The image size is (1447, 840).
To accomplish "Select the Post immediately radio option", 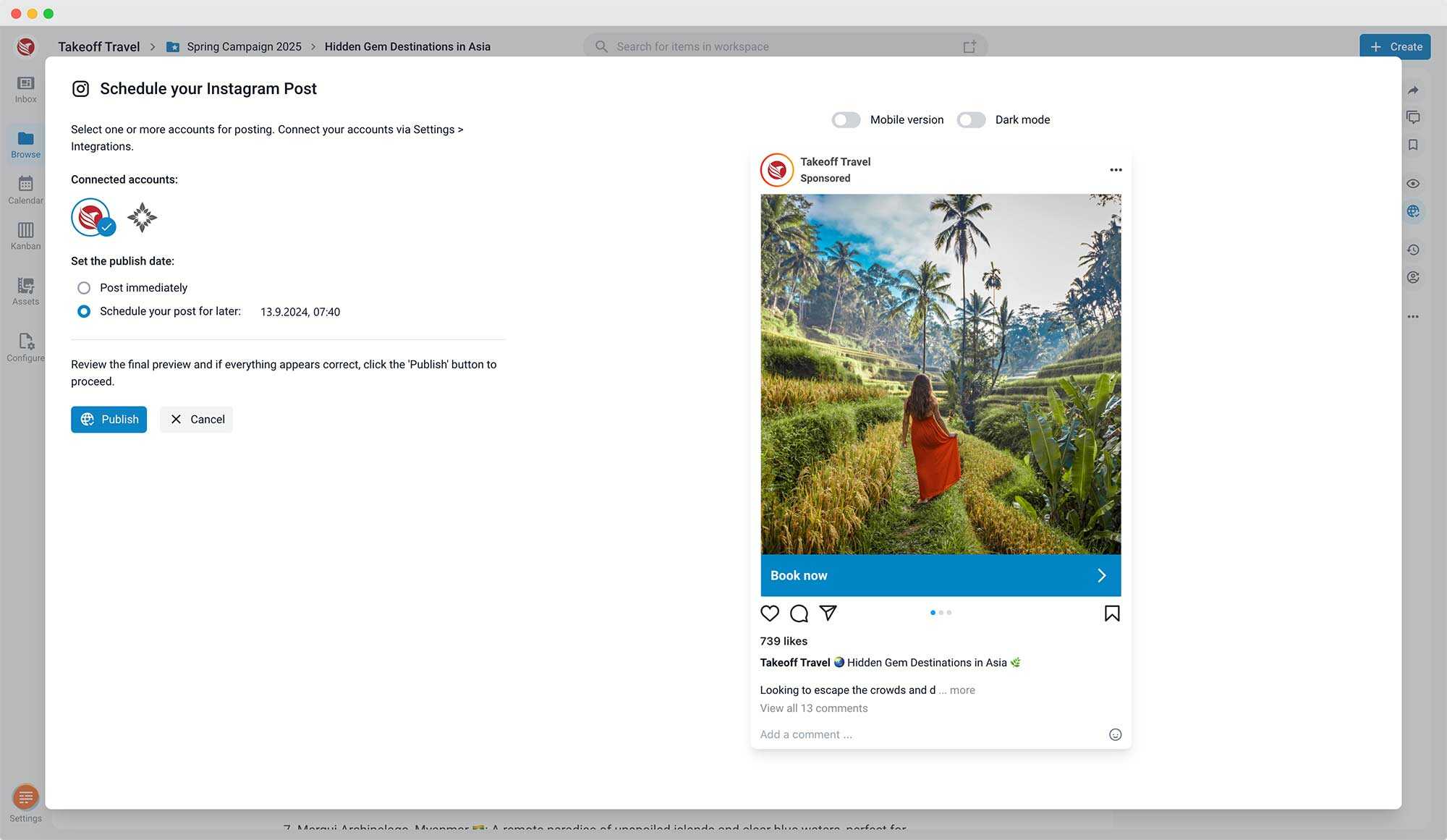I will click(84, 288).
